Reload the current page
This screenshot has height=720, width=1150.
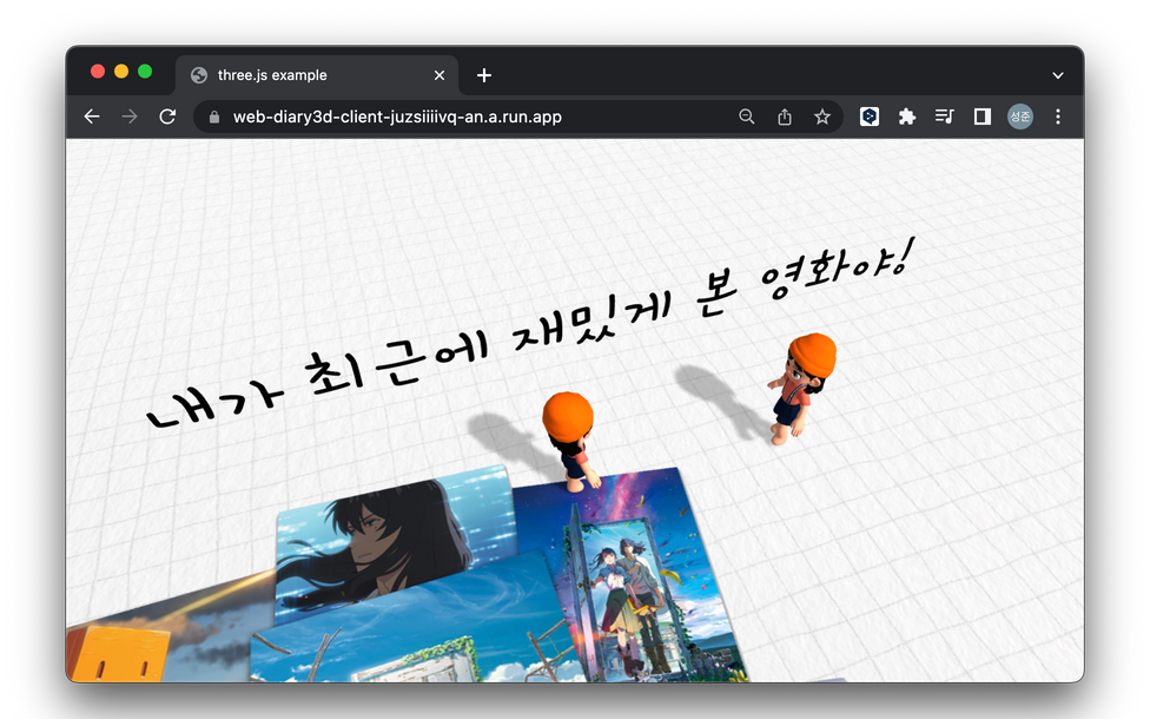coord(167,117)
